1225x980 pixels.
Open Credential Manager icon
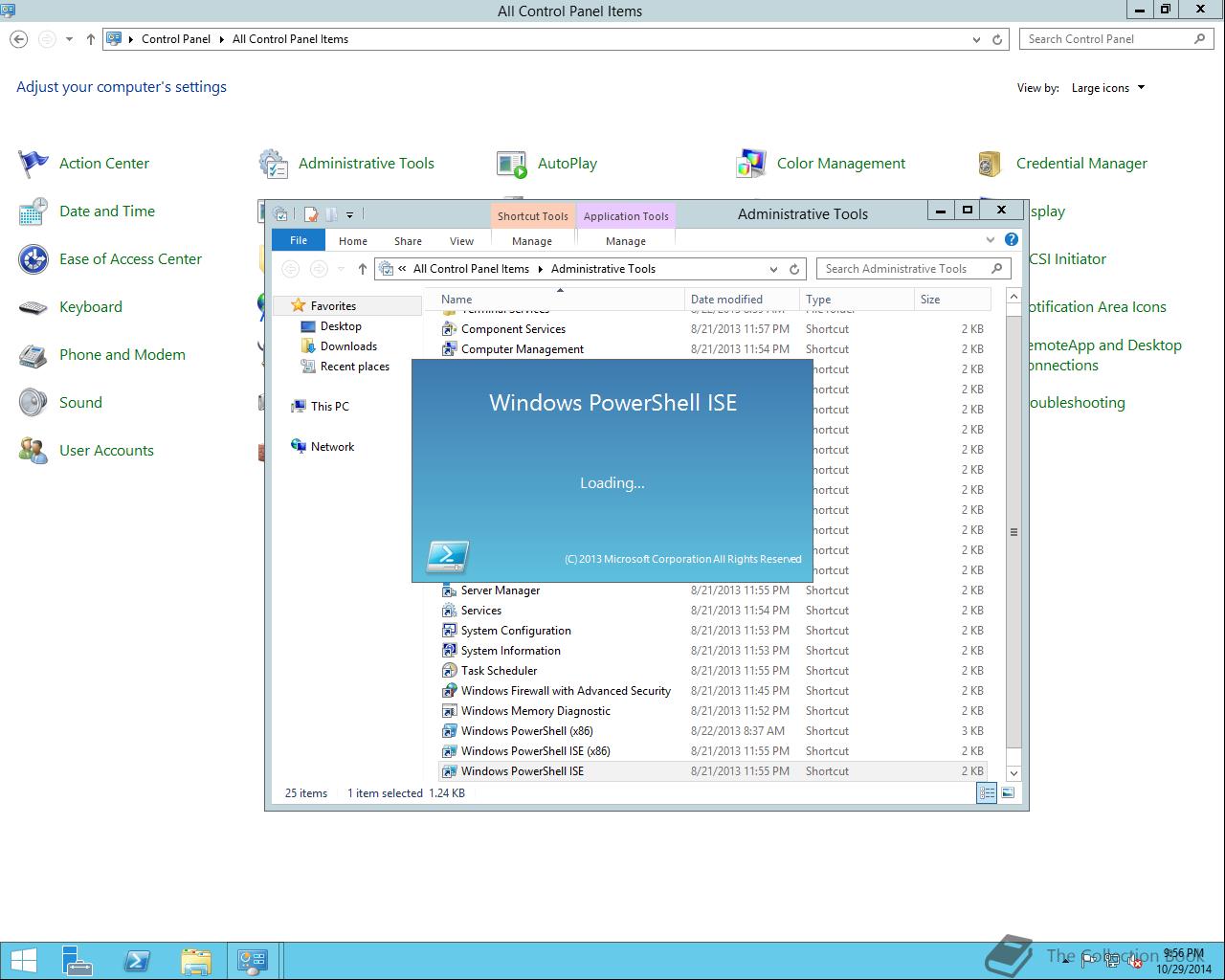tap(991, 164)
